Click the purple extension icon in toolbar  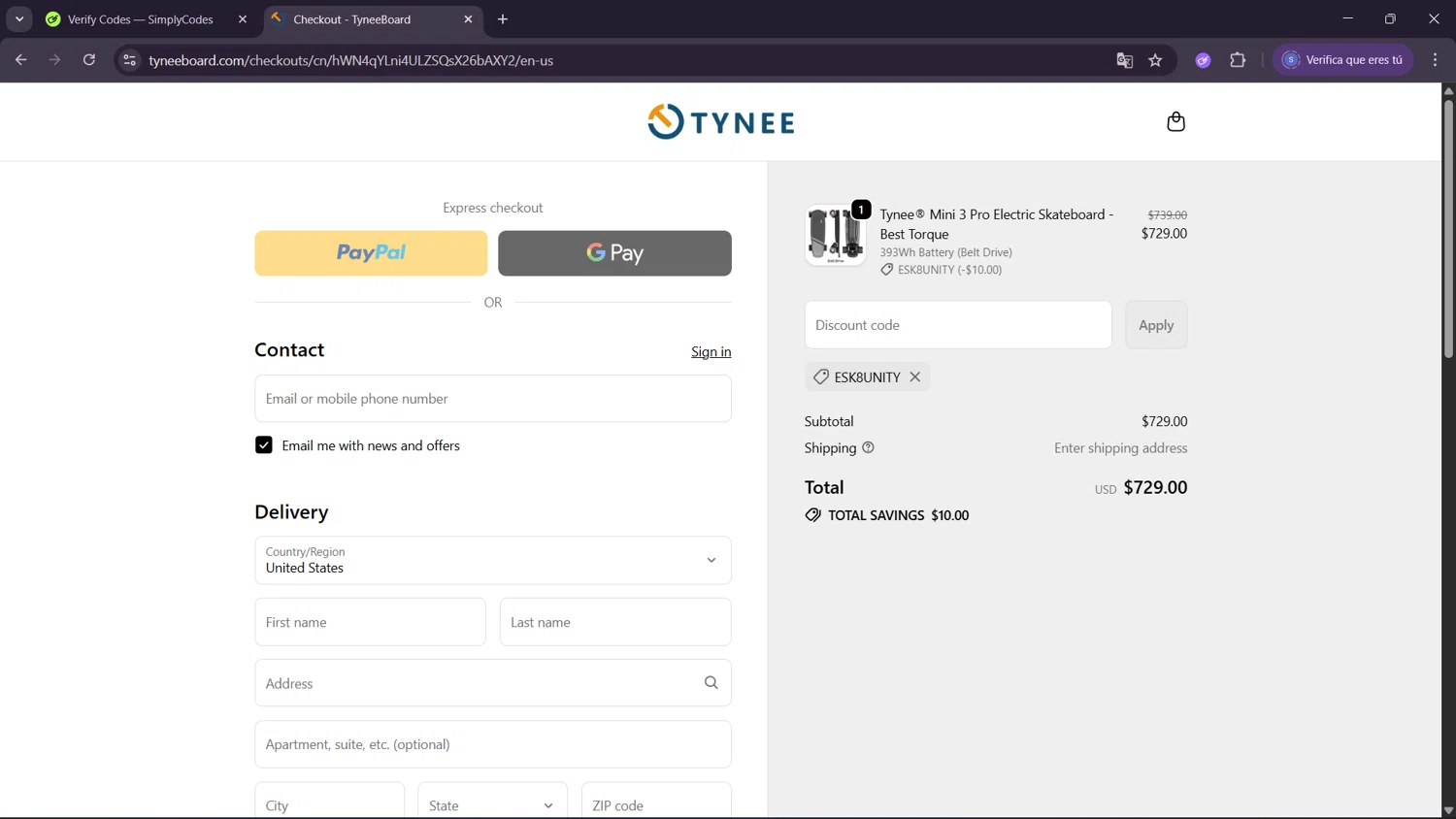point(1203,60)
